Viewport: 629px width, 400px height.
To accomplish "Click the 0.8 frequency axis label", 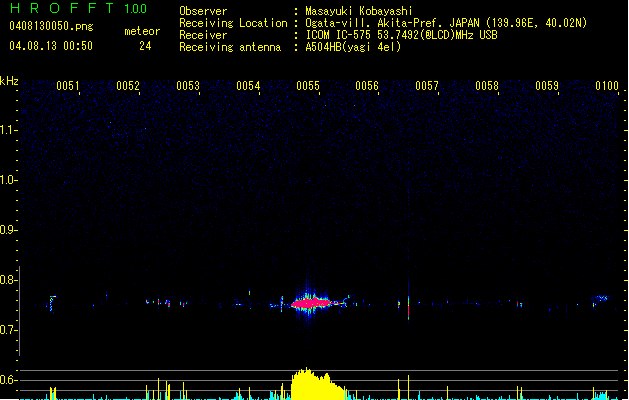I will pos(8,280).
